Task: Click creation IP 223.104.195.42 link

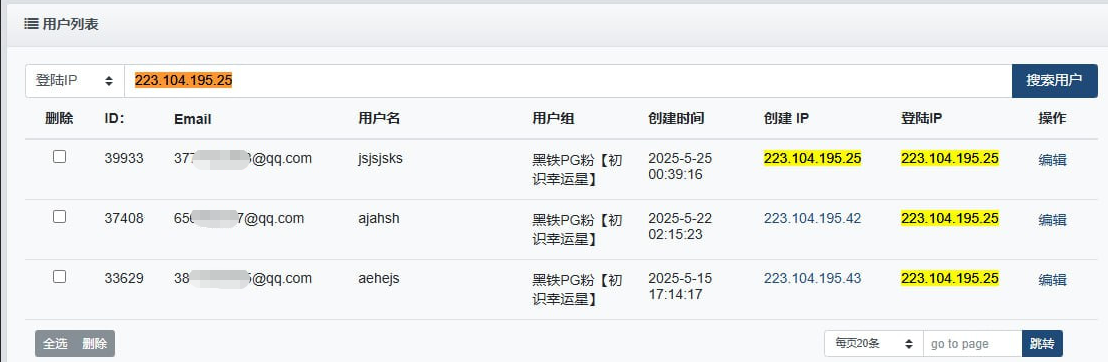Action: 813,218
